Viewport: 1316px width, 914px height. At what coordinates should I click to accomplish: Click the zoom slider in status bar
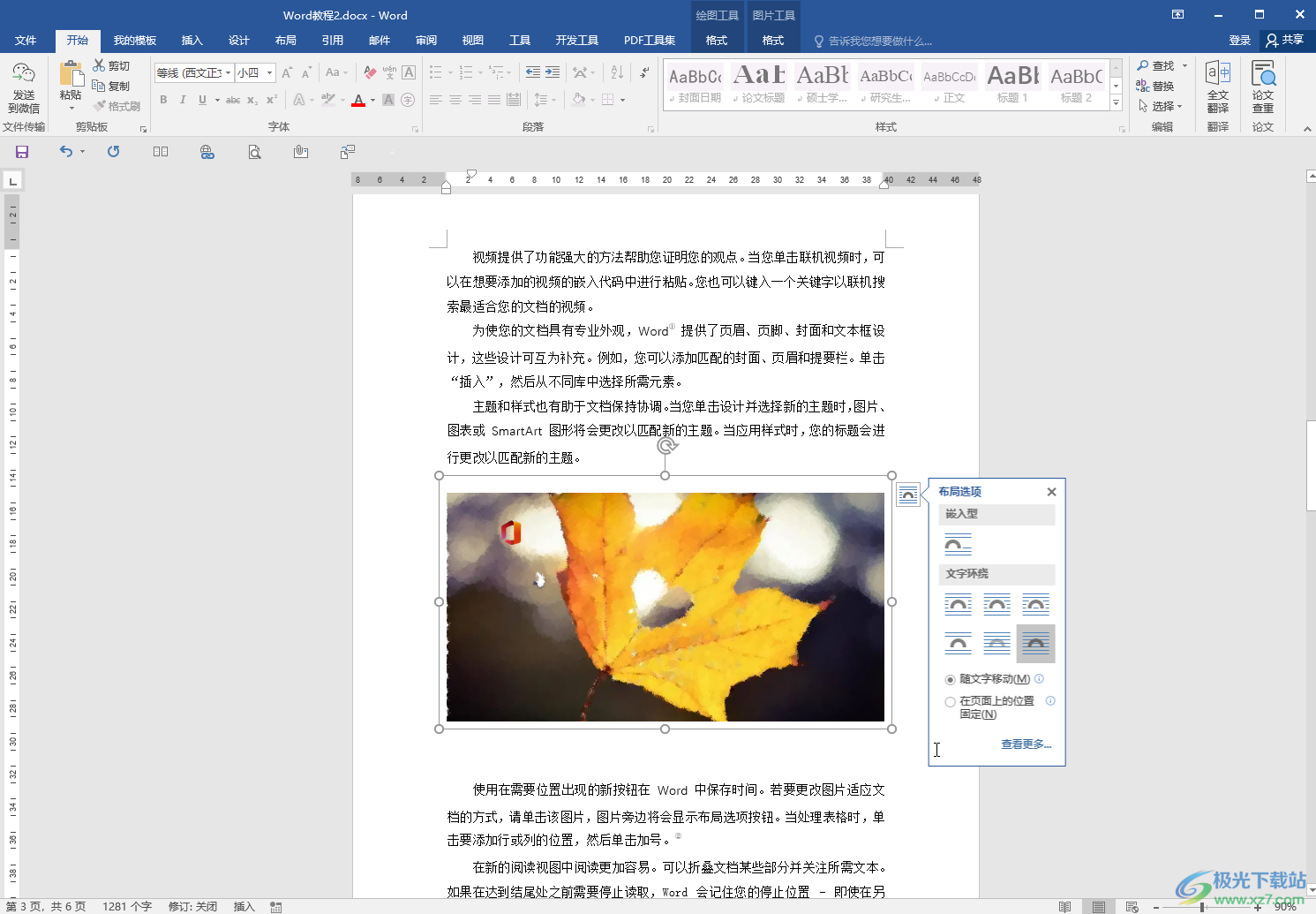1202,907
